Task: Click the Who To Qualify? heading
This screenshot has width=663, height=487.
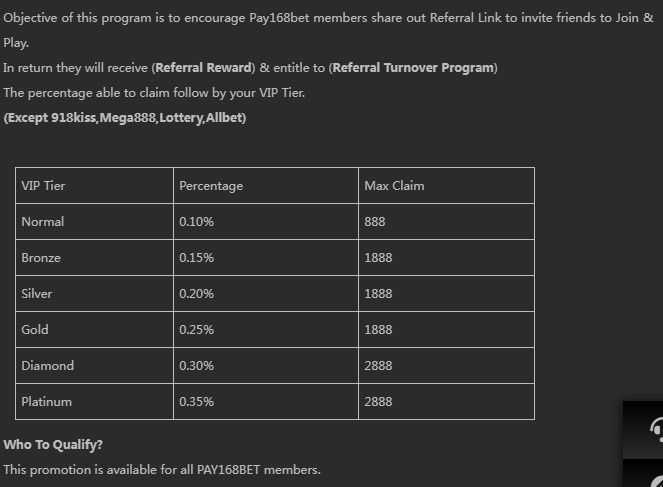Action: (x=53, y=444)
